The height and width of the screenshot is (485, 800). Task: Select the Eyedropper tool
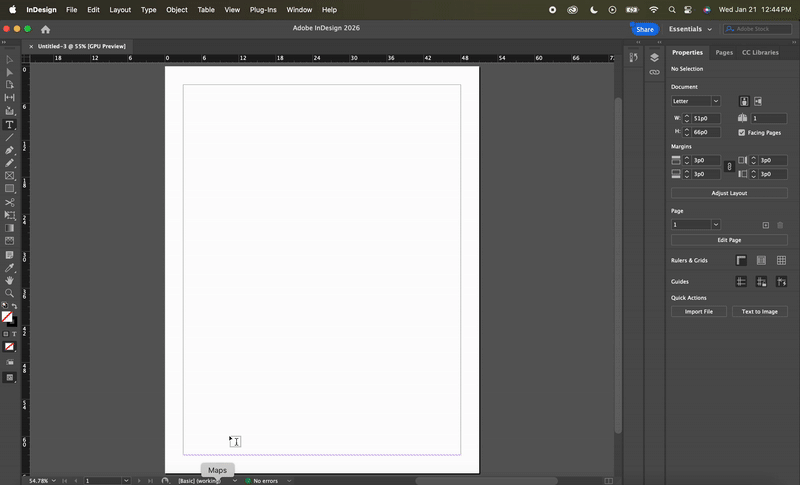point(9,268)
